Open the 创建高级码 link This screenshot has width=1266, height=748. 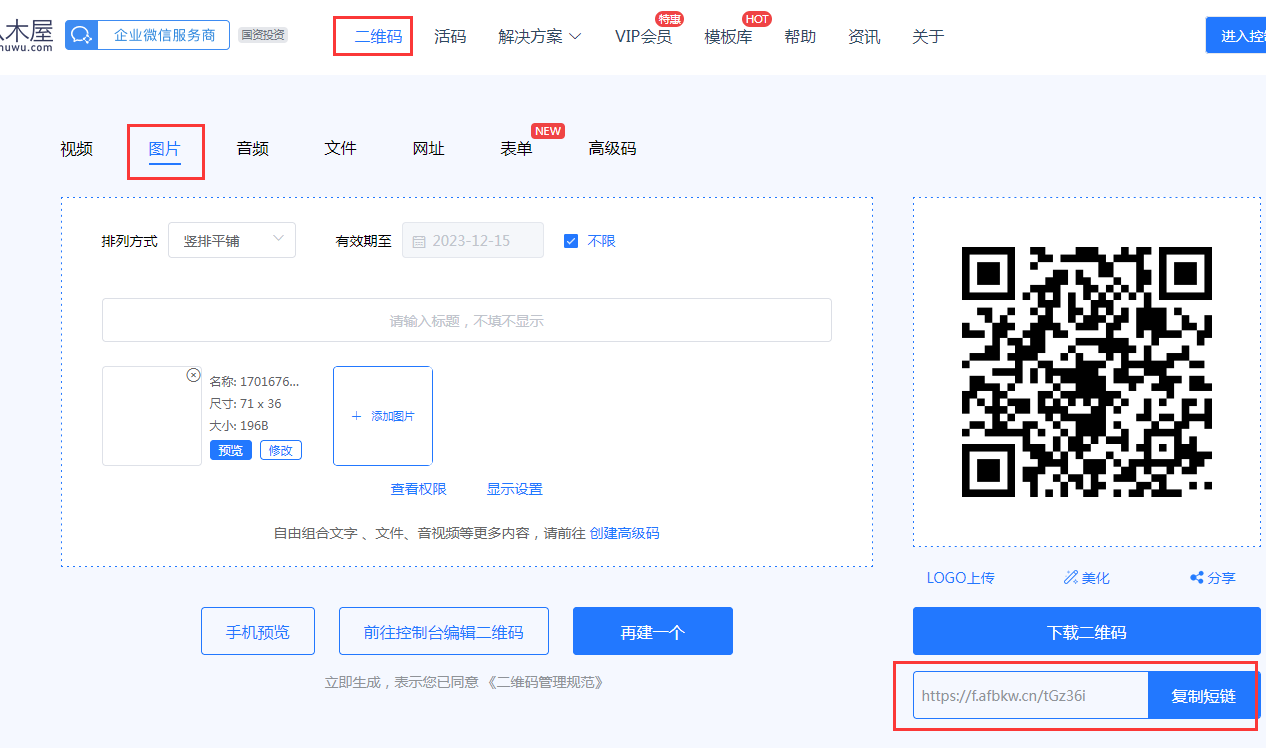624,533
